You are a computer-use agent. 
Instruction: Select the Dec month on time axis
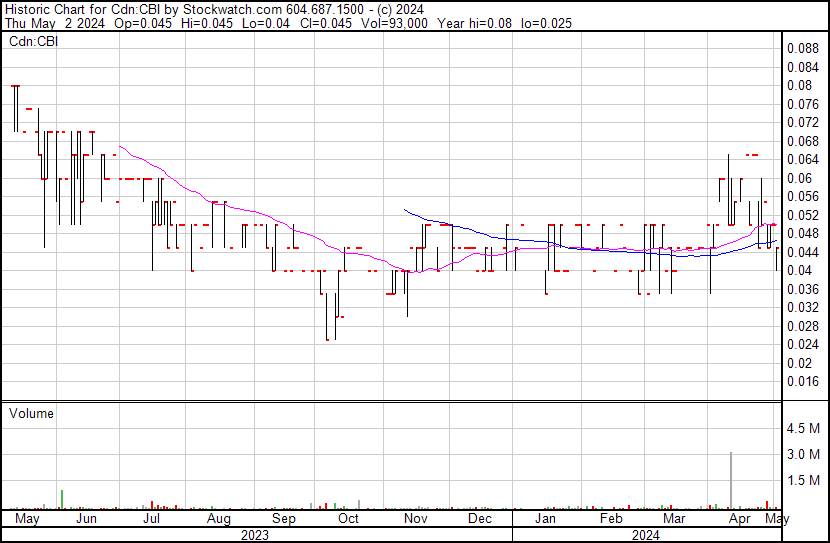click(479, 519)
